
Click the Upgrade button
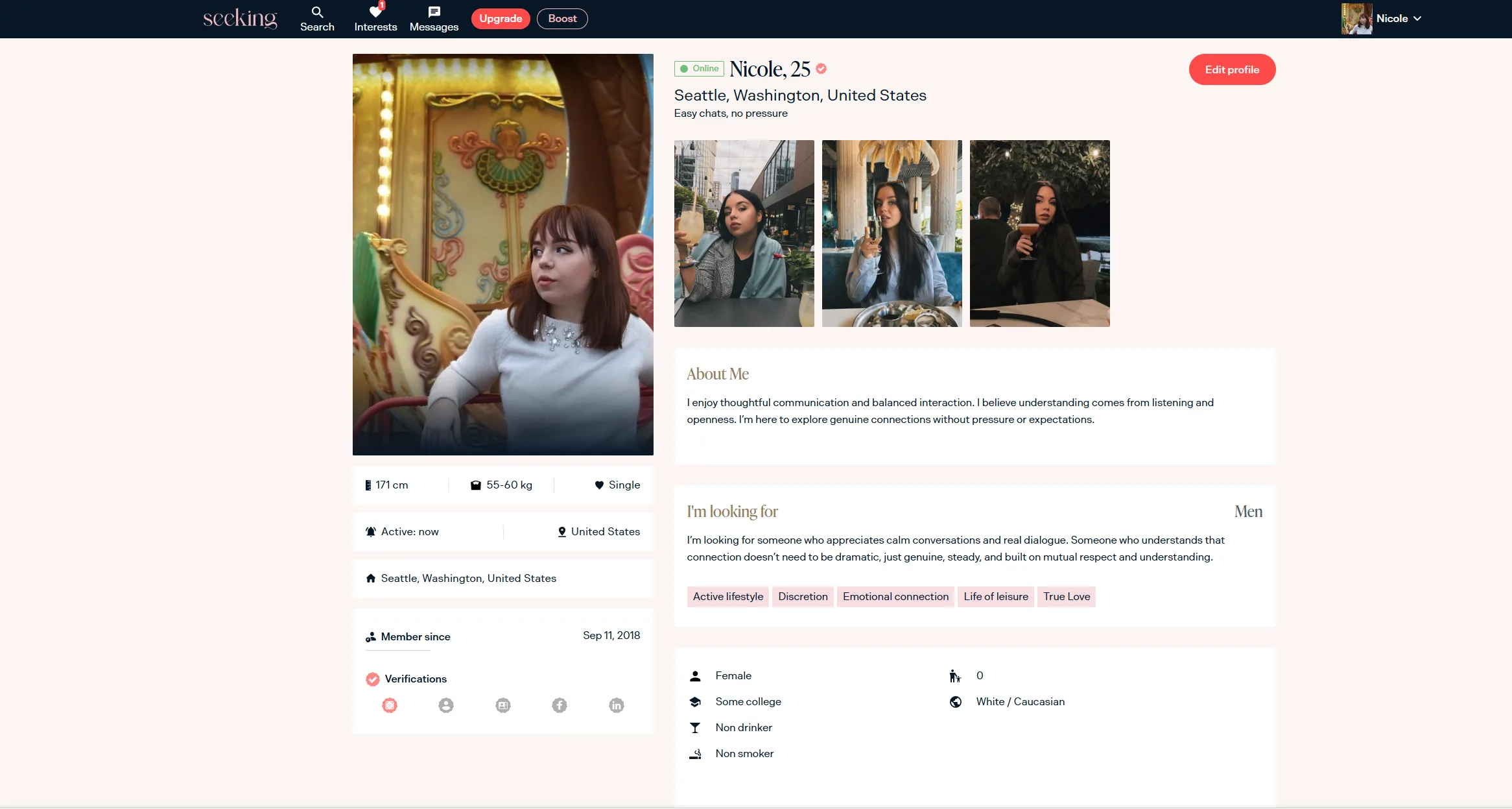click(x=501, y=18)
